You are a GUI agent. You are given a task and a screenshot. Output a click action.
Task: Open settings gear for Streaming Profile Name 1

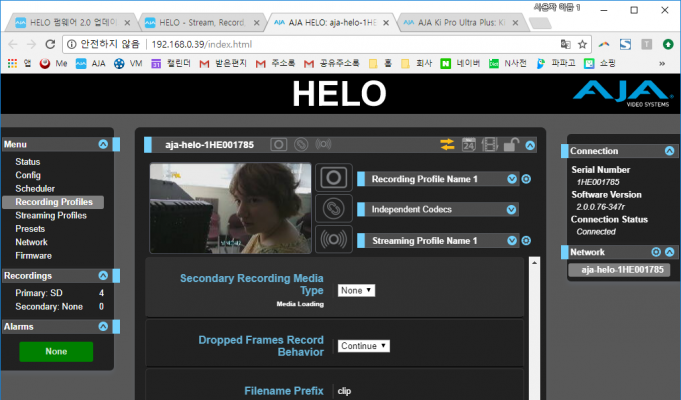[x=526, y=241]
